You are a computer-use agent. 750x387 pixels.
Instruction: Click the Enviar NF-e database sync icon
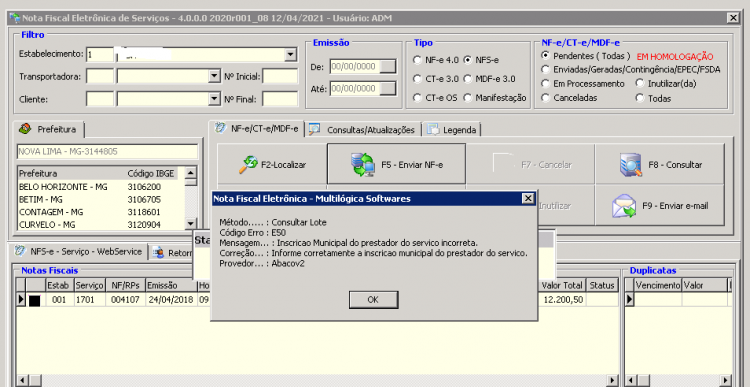click(x=364, y=165)
